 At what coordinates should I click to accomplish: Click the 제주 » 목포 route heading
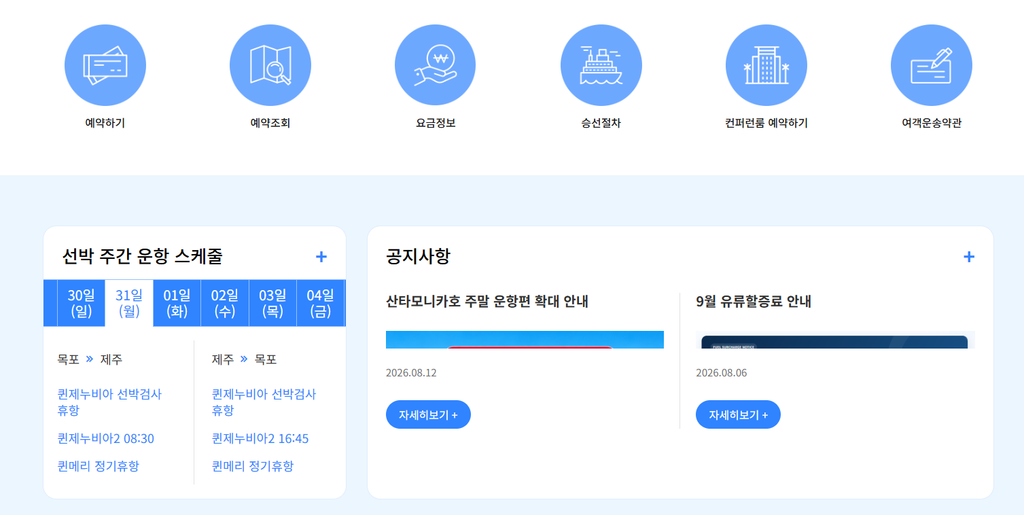pos(244,359)
